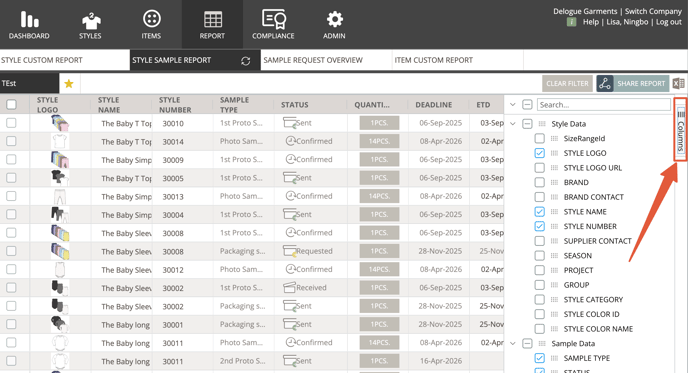This screenshot has height=373, width=688.
Task: Toggle the Columns side panel tab
Action: coord(681,129)
